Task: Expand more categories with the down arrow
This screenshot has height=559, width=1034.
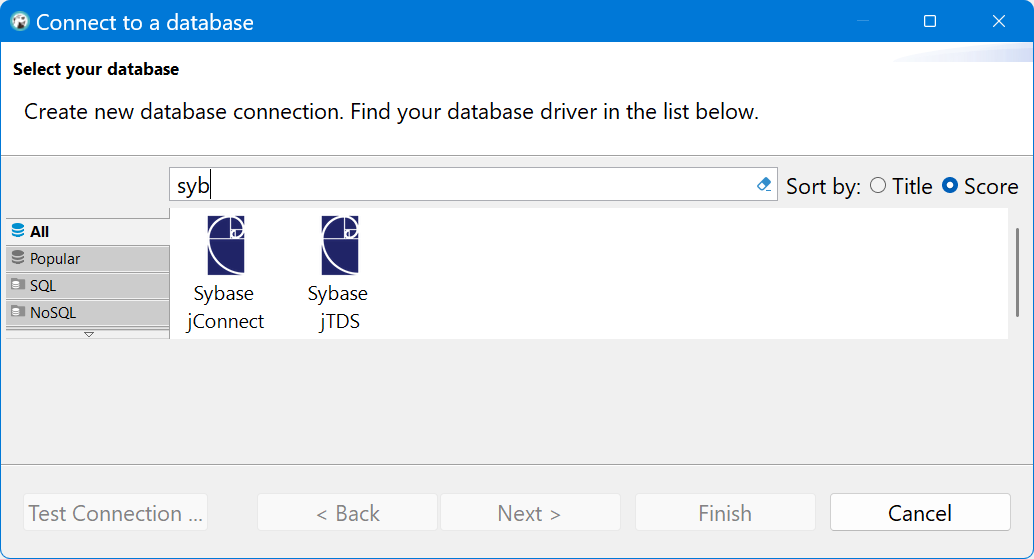Action: pyautogui.click(x=88, y=334)
